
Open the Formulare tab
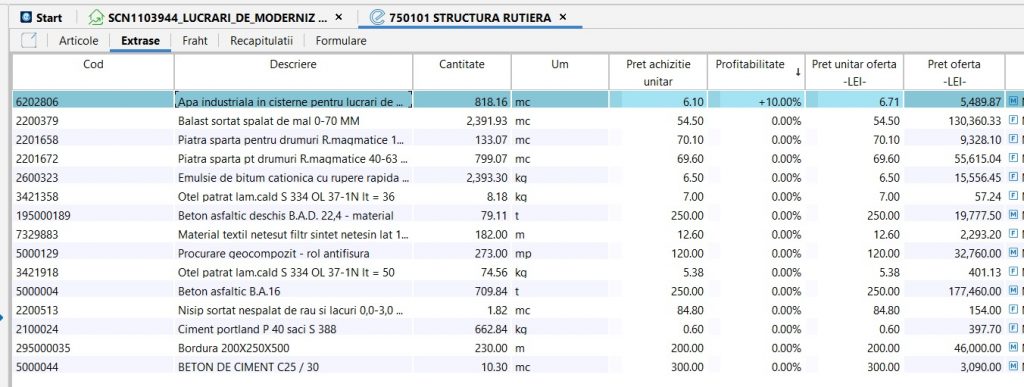(341, 40)
